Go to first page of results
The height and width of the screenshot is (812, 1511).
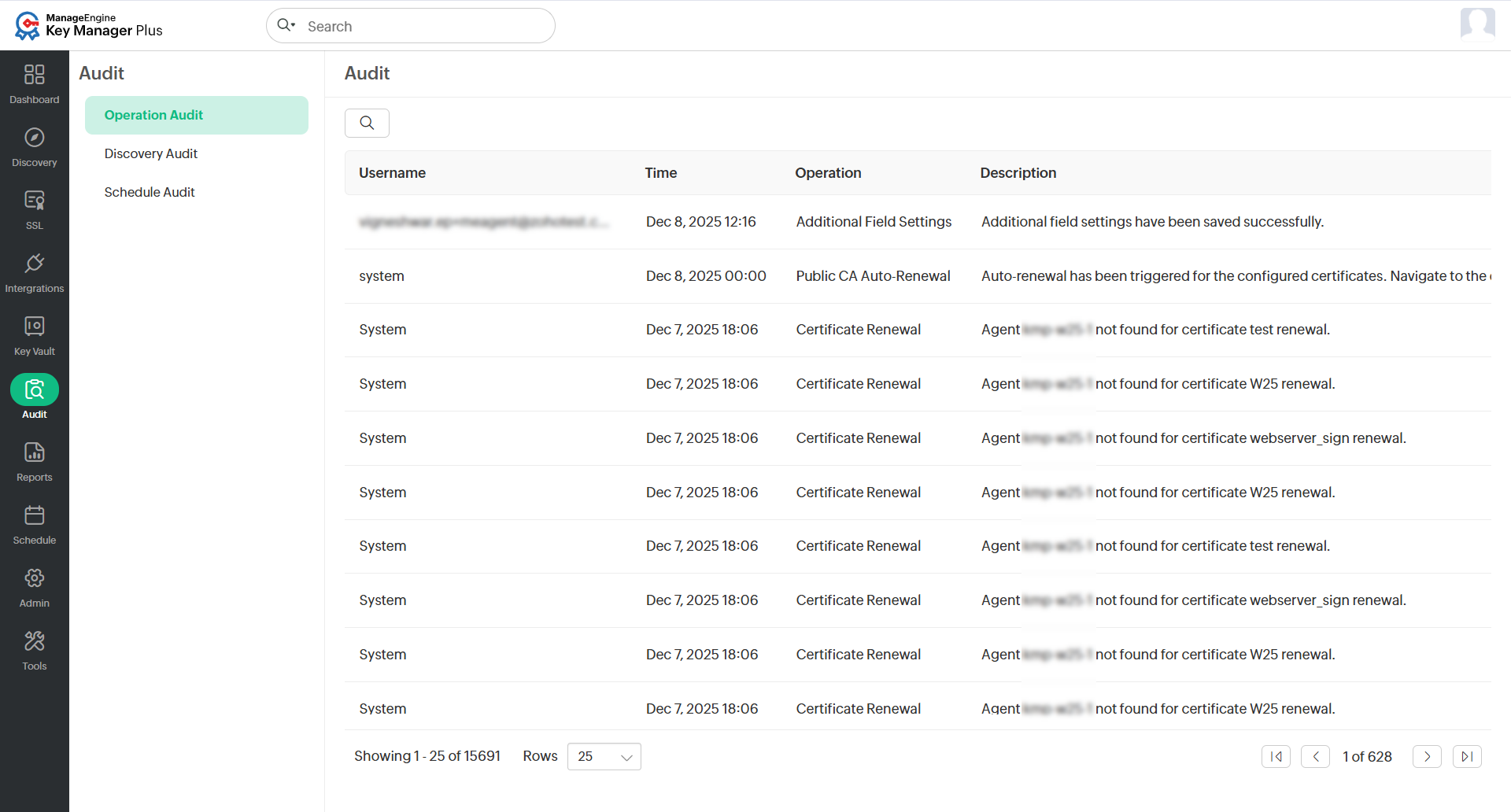tap(1276, 756)
